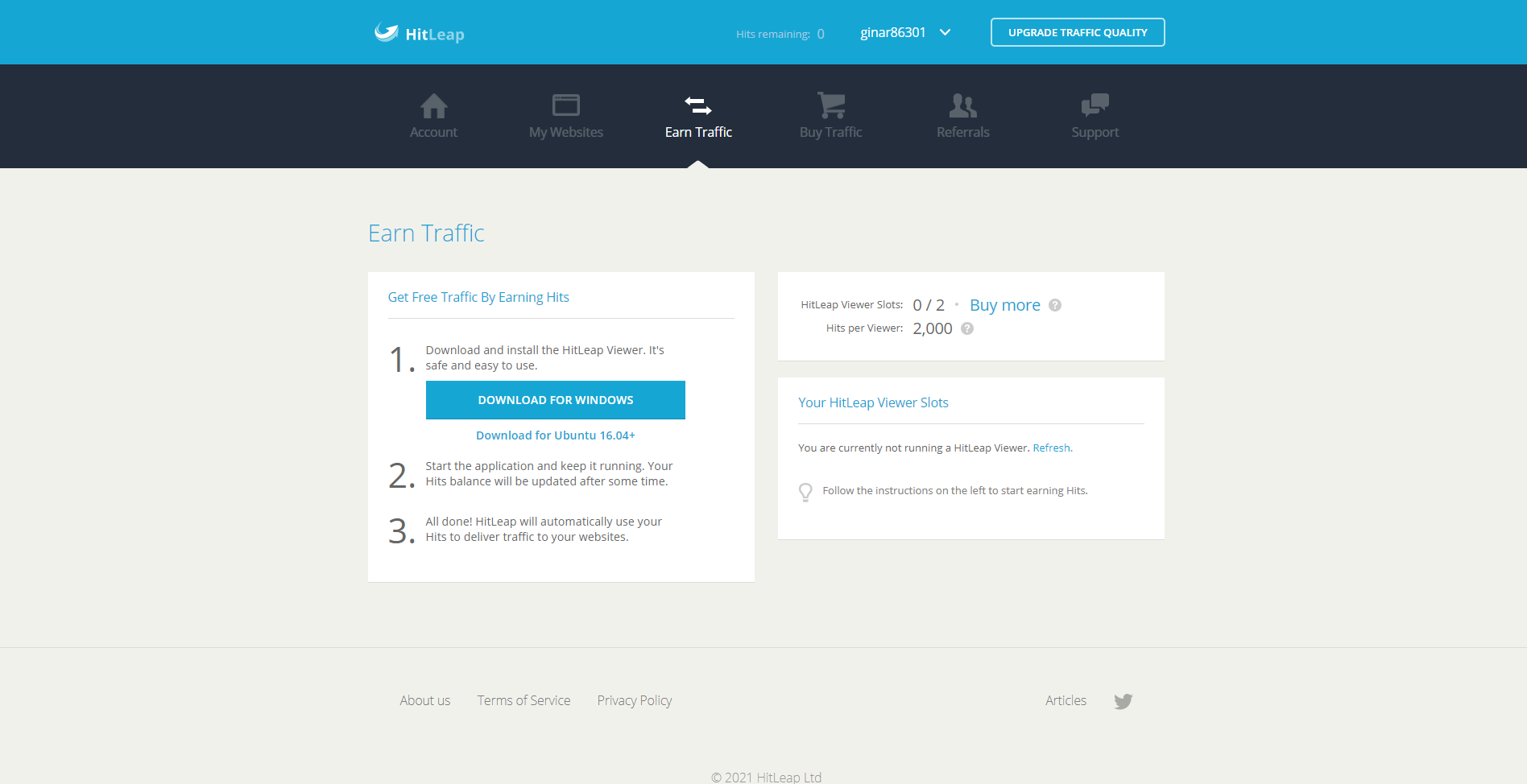Click 'Start the application and keep it running' text
This screenshot has height=784, width=1527.
point(549,473)
